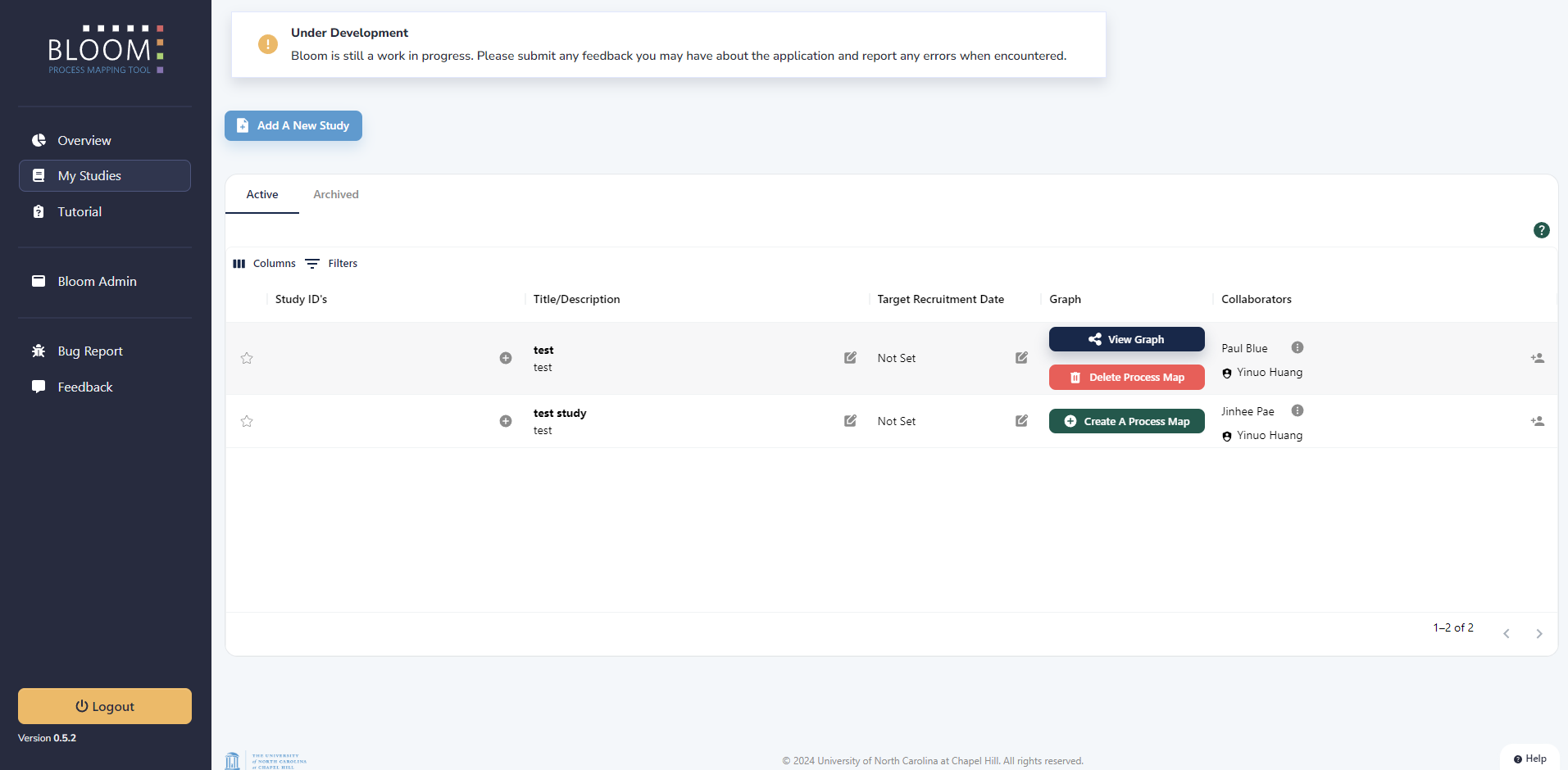
Task: Open the Filters panel
Action: 331,264
